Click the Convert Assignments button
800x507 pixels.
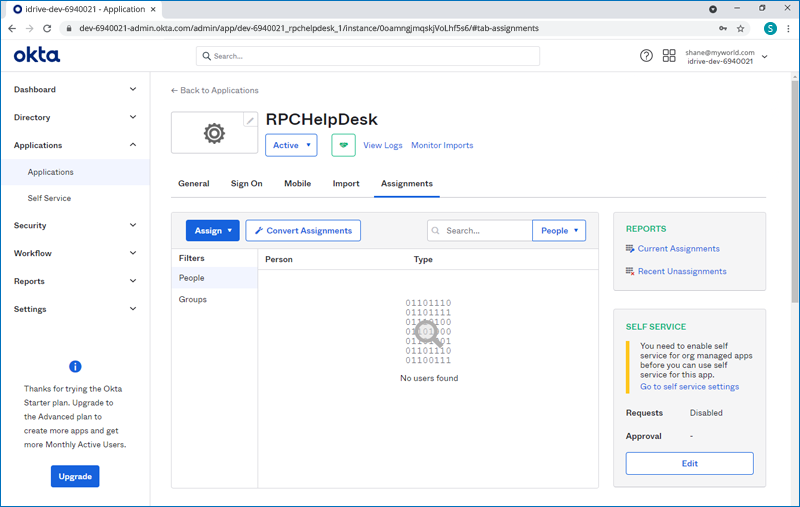[303, 231]
